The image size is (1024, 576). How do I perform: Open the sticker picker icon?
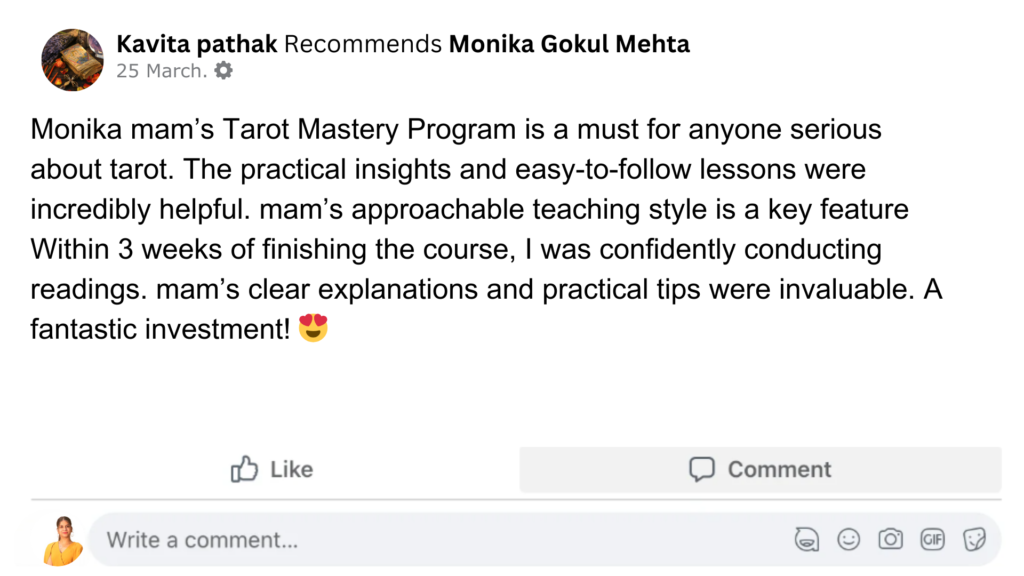974,540
